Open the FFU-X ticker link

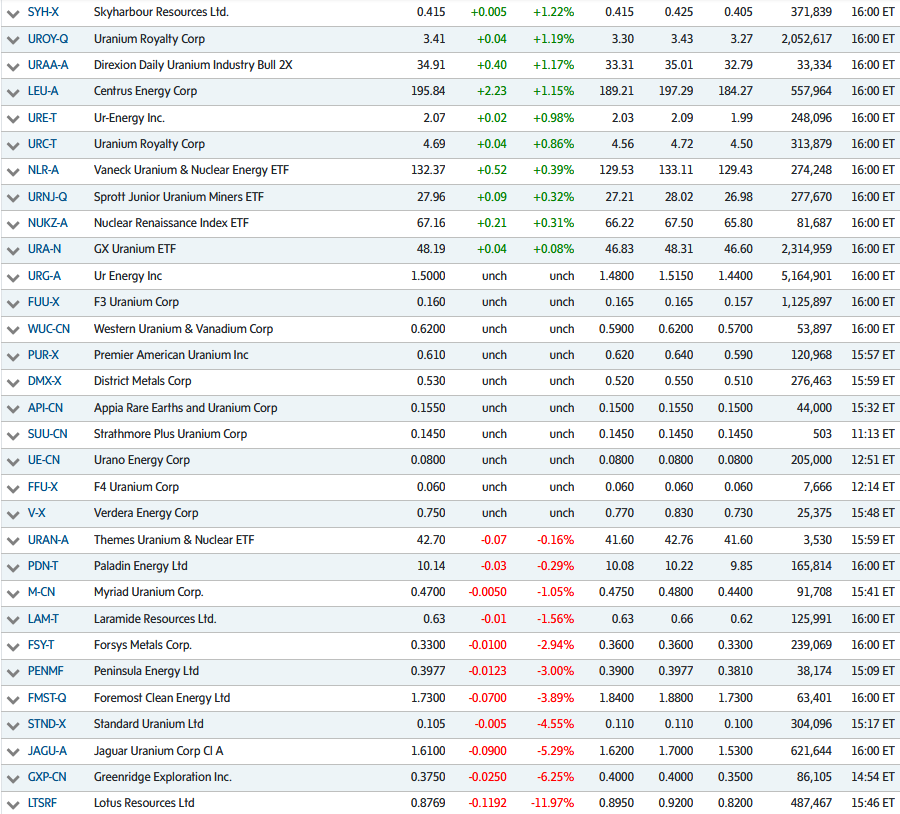pyautogui.click(x=42, y=487)
